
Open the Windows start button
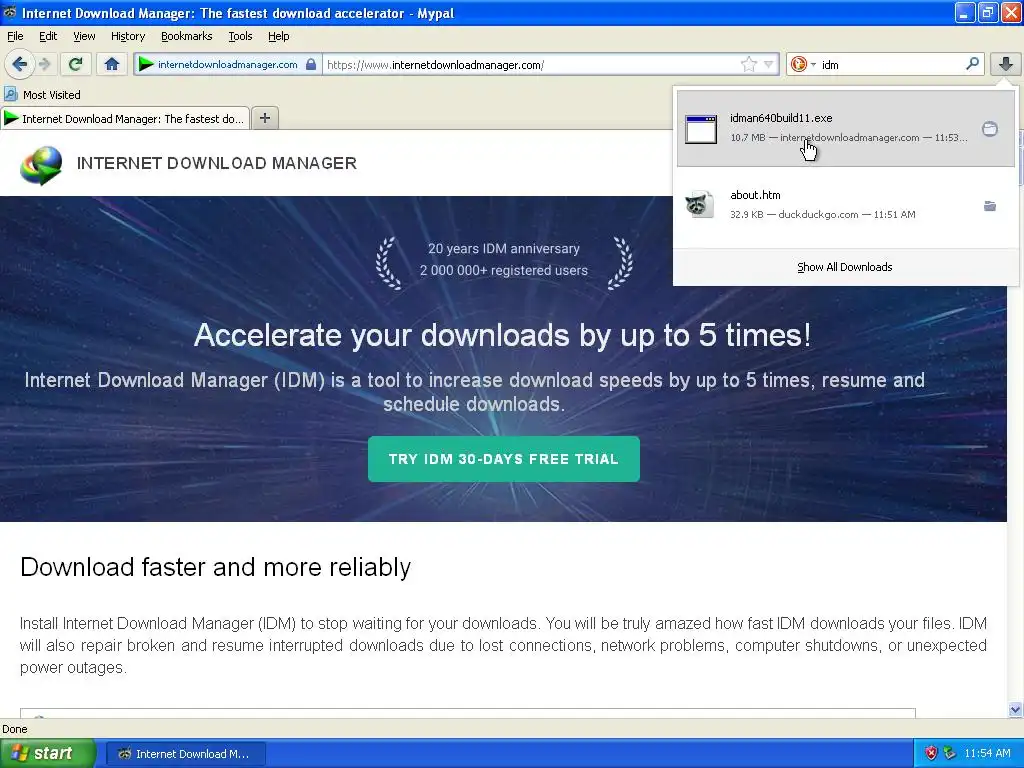47,753
